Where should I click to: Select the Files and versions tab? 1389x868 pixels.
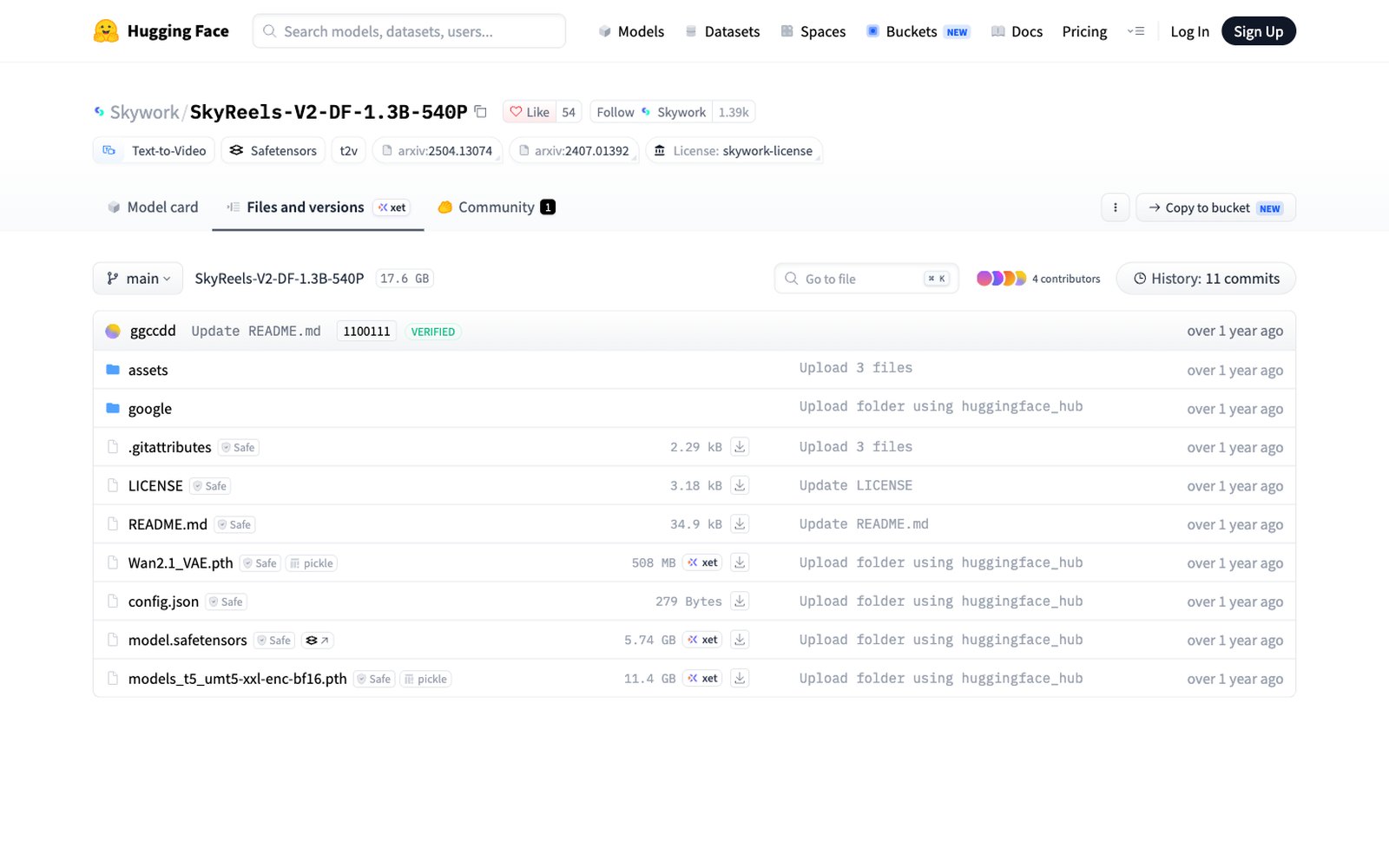[x=318, y=207]
